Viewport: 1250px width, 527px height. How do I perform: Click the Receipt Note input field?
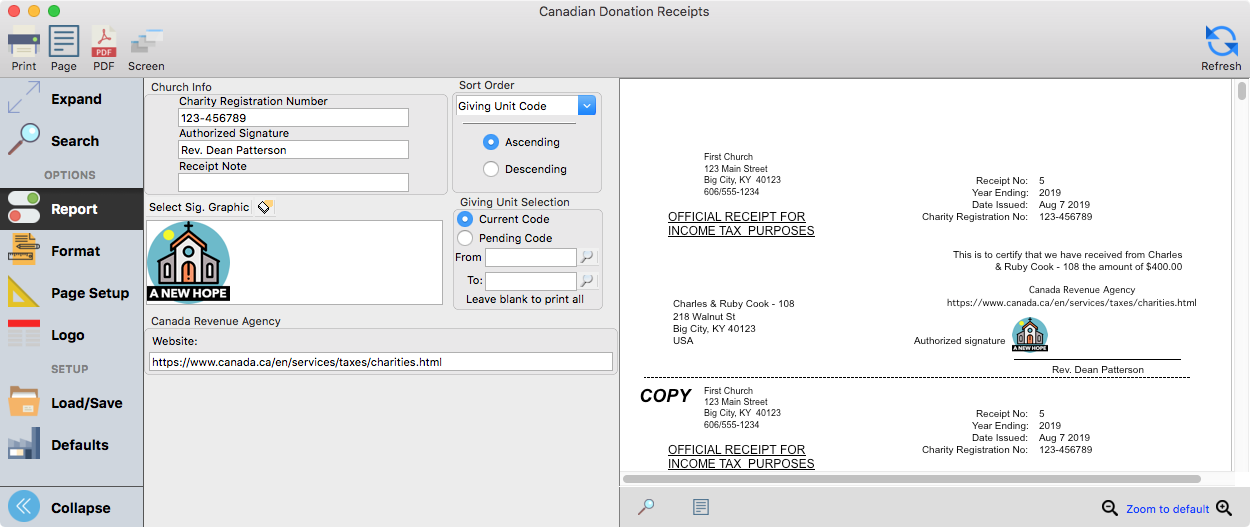tap(293, 182)
